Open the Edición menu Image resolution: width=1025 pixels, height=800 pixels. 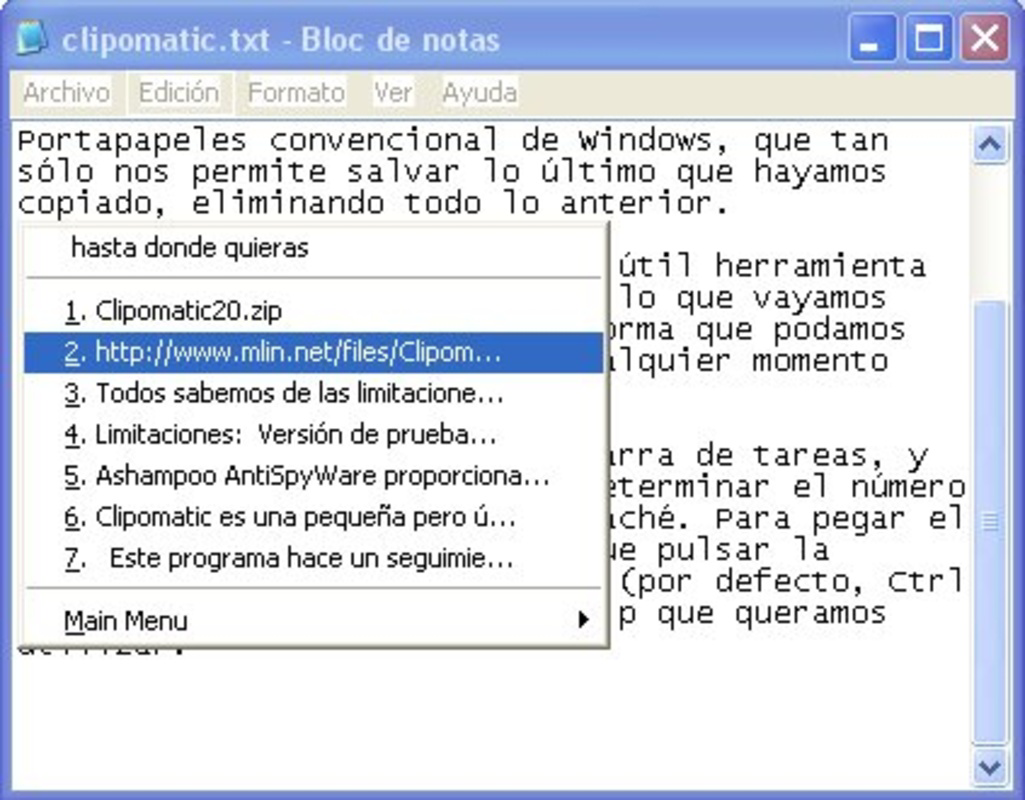point(178,92)
